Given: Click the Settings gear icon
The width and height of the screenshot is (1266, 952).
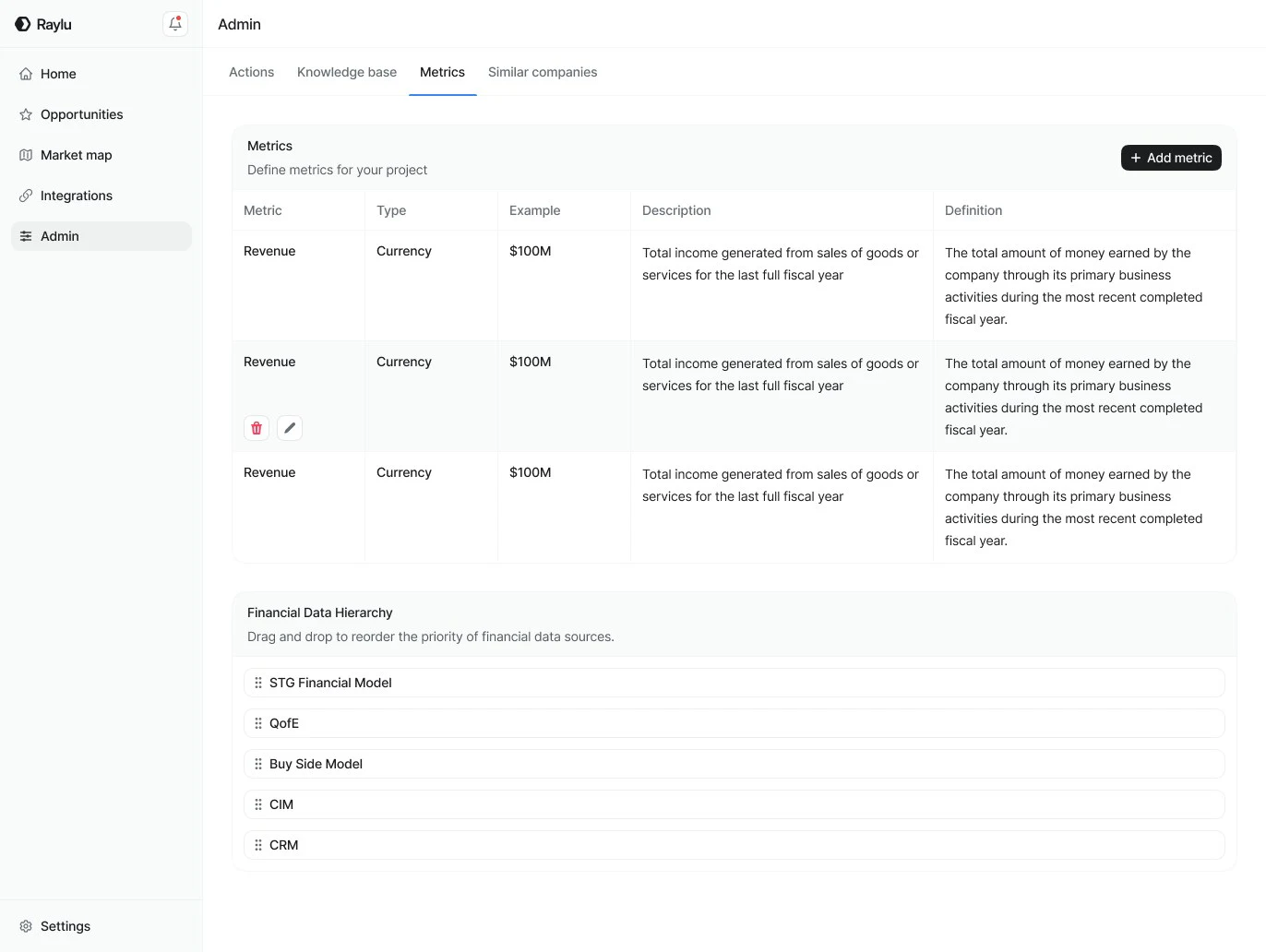Looking at the screenshot, I should click(26, 926).
